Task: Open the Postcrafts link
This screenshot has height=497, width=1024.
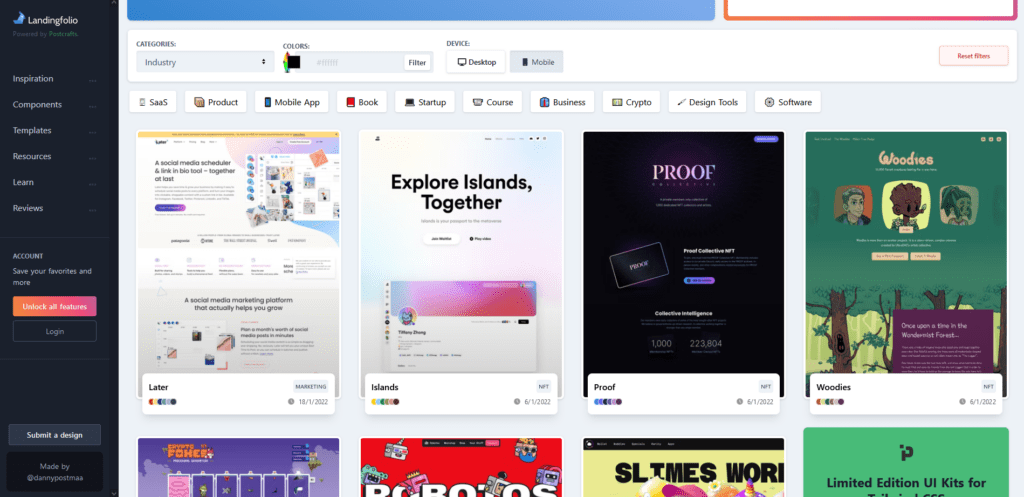Action: click(63, 33)
